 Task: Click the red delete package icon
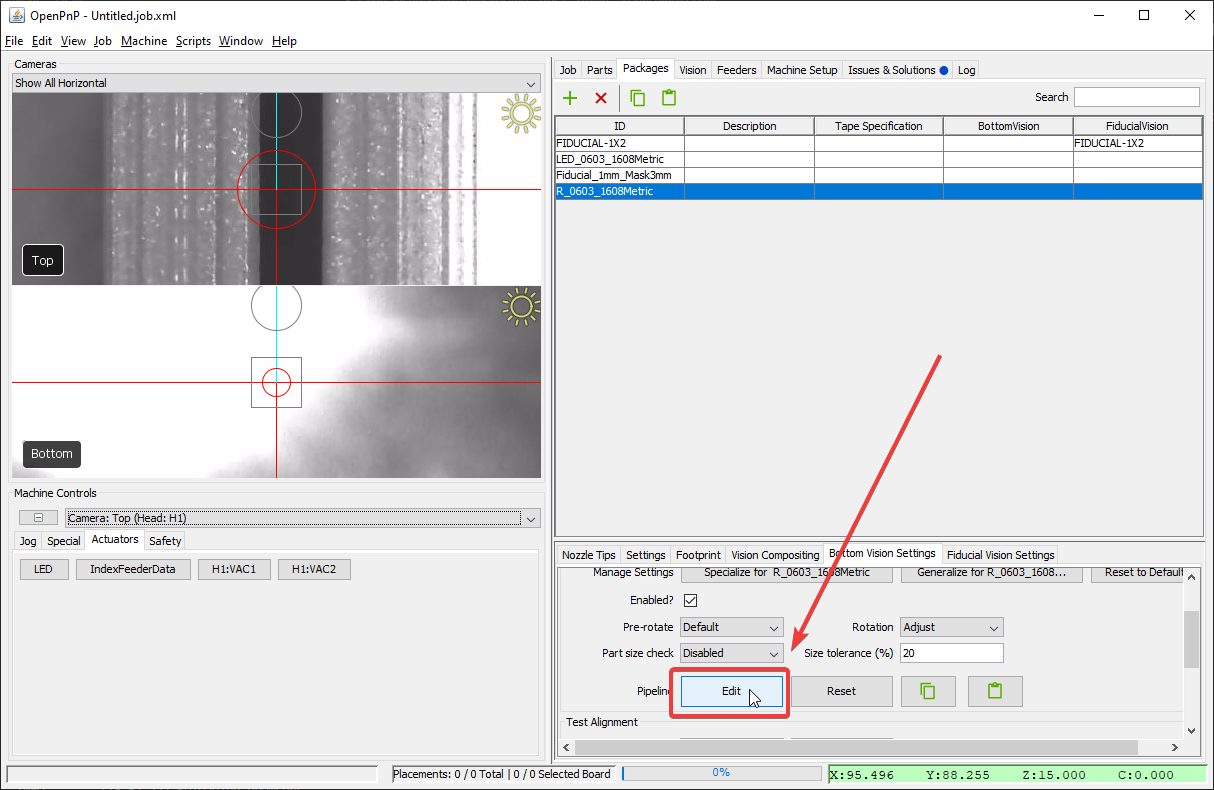[601, 98]
